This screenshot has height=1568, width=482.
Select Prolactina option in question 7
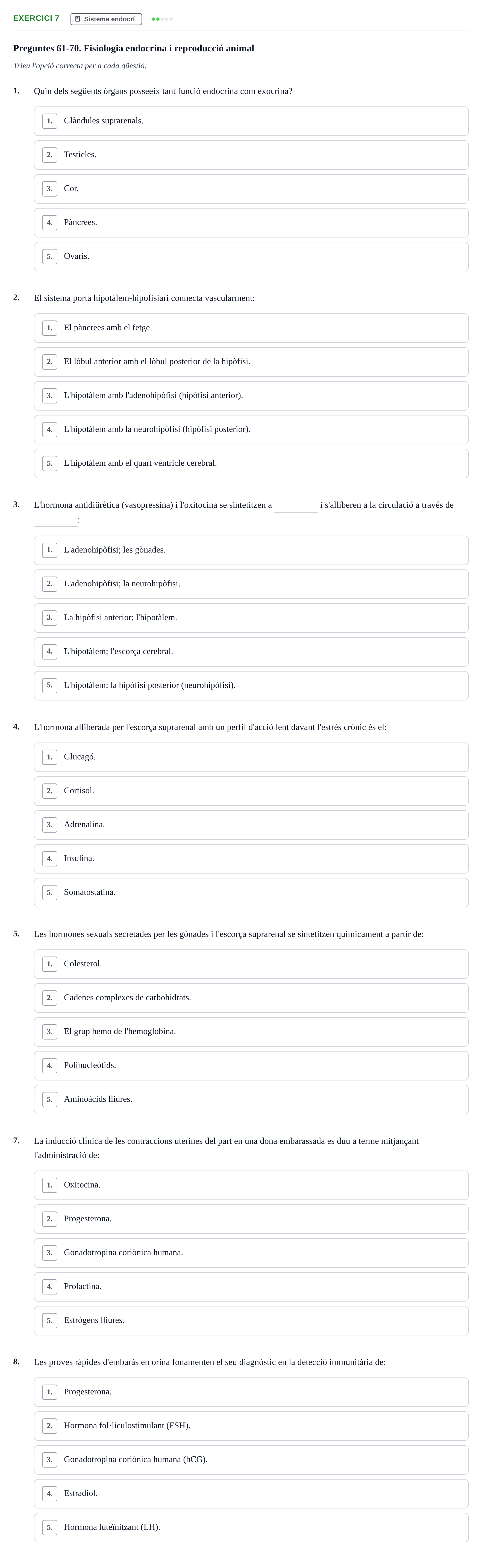tap(251, 1287)
